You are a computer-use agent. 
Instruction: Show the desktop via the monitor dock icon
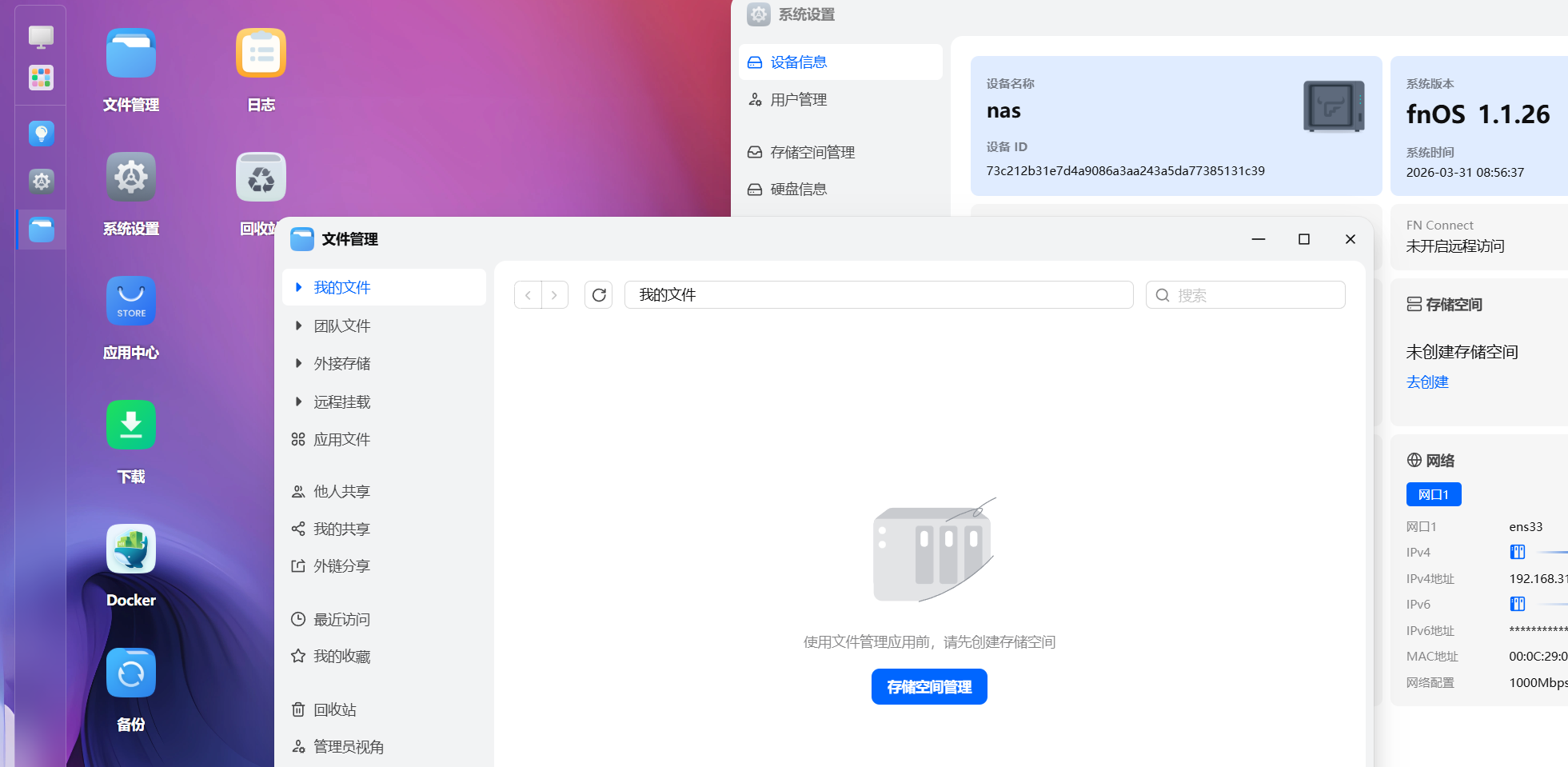[x=40, y=36]
